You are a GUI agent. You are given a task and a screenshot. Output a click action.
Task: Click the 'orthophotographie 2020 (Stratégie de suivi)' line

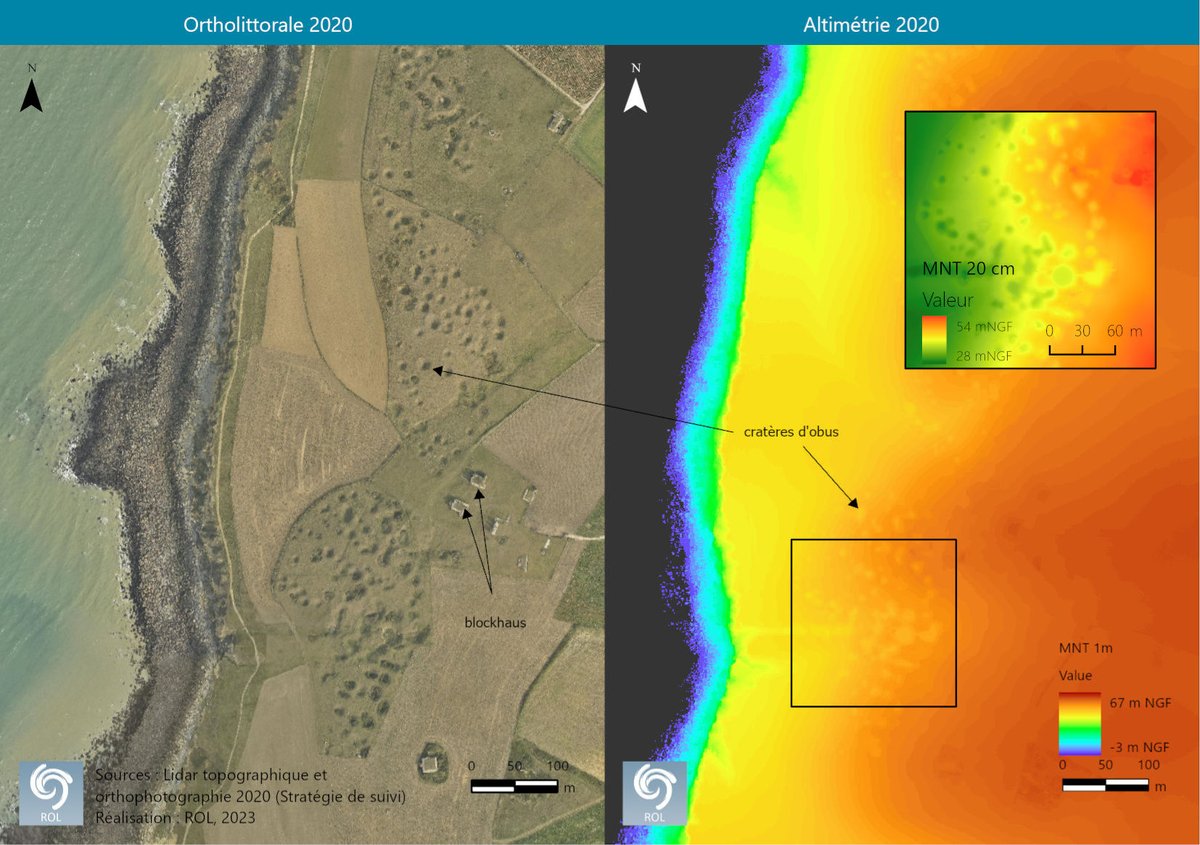[x=250, y=797]
